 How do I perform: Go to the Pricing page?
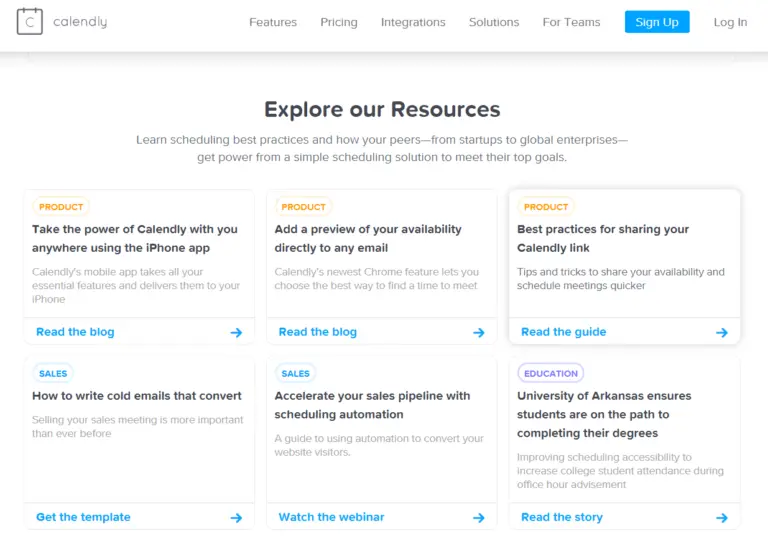[338, 22]
